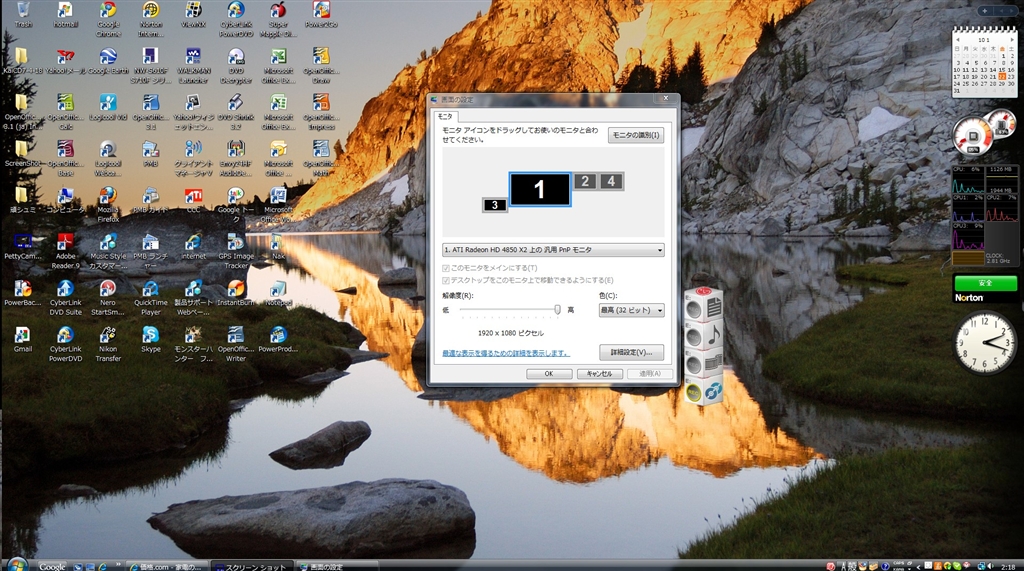Switch to 価格.com taskbar window
Image resolution: width=1024 pixels, height=571 pixels.
pyautogui.click(x=167, y=566)
